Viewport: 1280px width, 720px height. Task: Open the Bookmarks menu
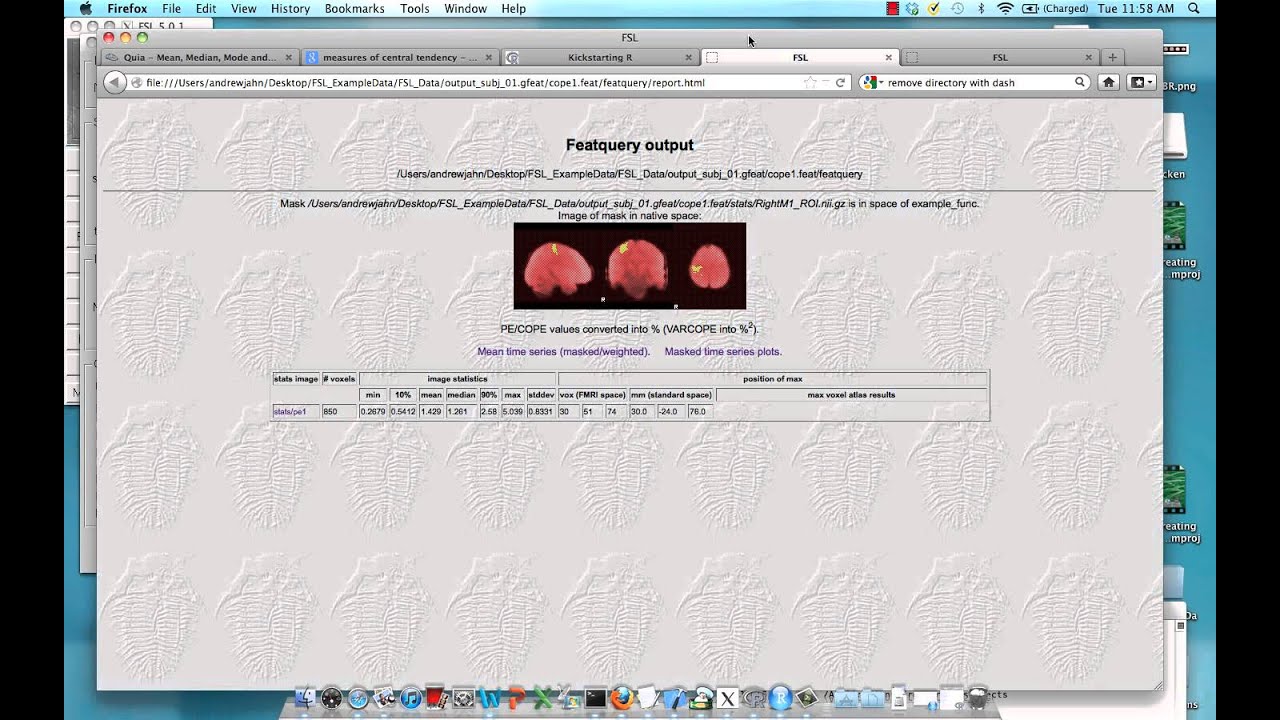coord(355,9)
